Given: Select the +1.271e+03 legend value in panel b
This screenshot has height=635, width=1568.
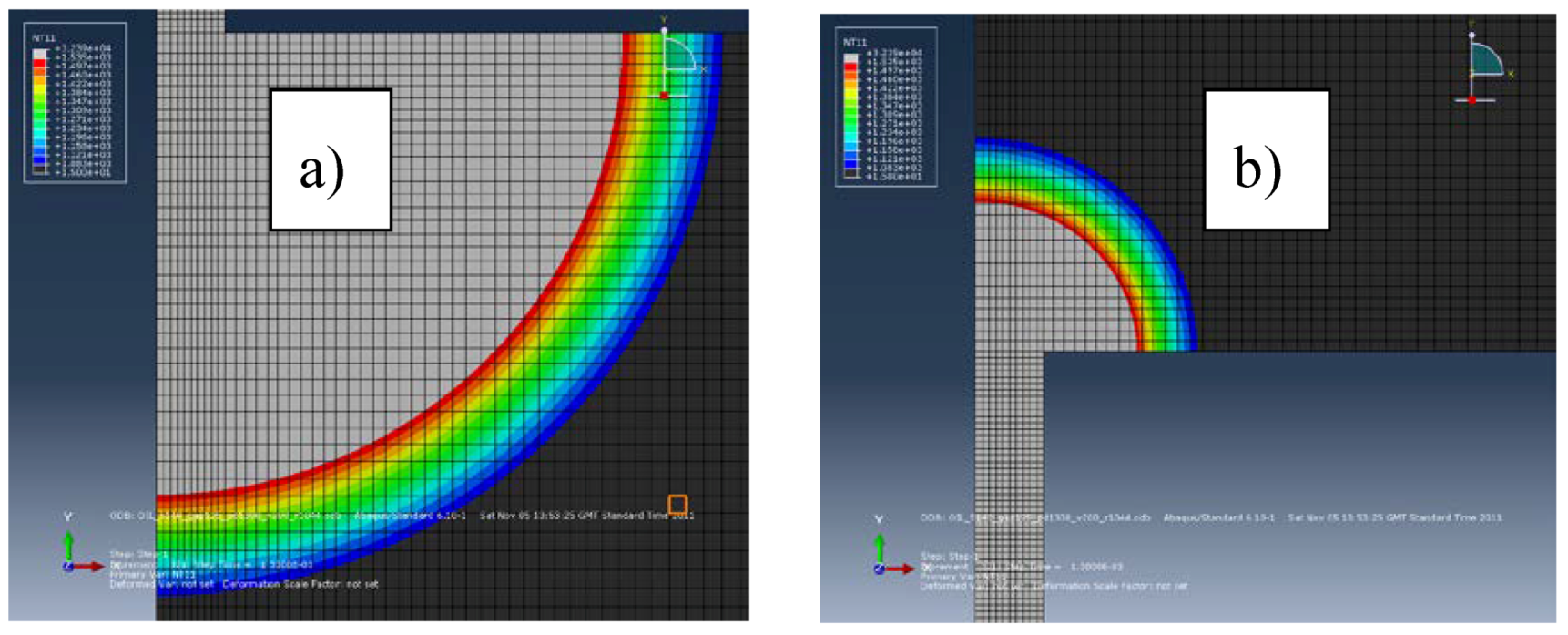Looking at the screenshot, I should click(x=894, y=123).
